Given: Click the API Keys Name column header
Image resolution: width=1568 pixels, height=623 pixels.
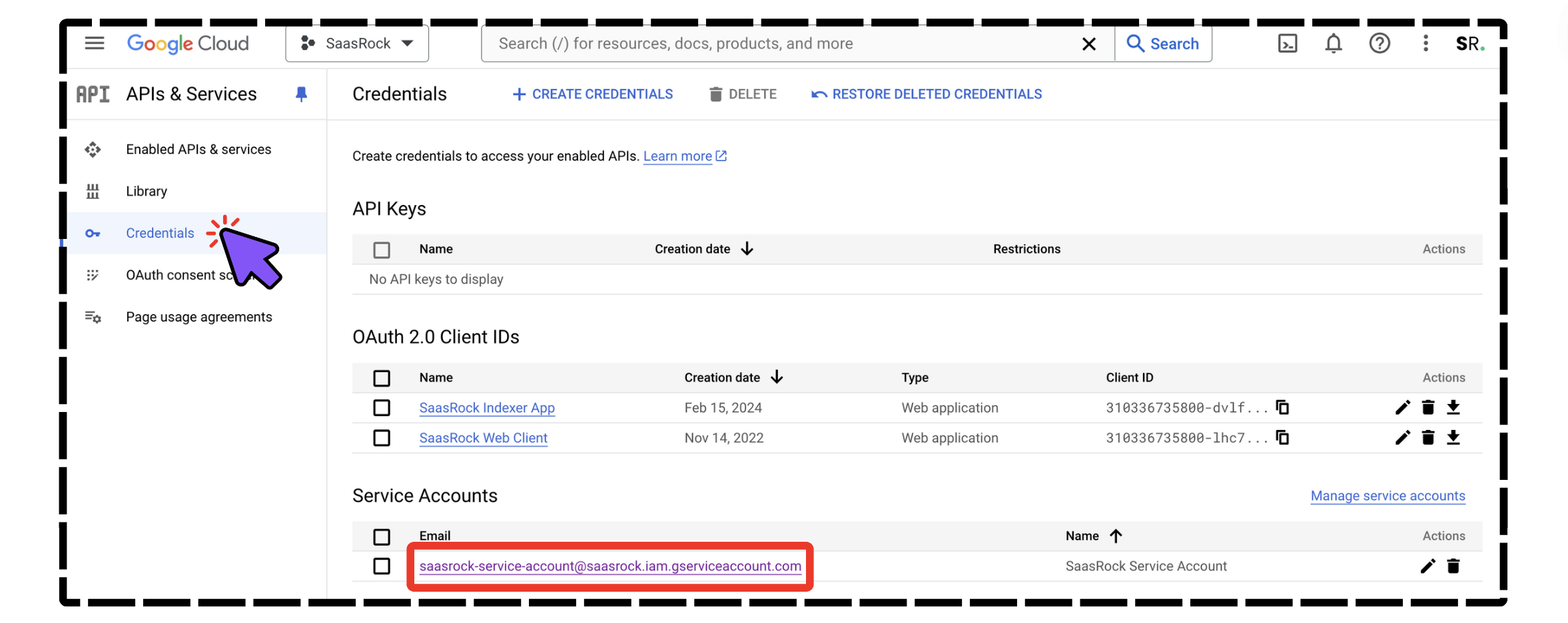Looking at the screenshot, I should [x=436, y=249].
